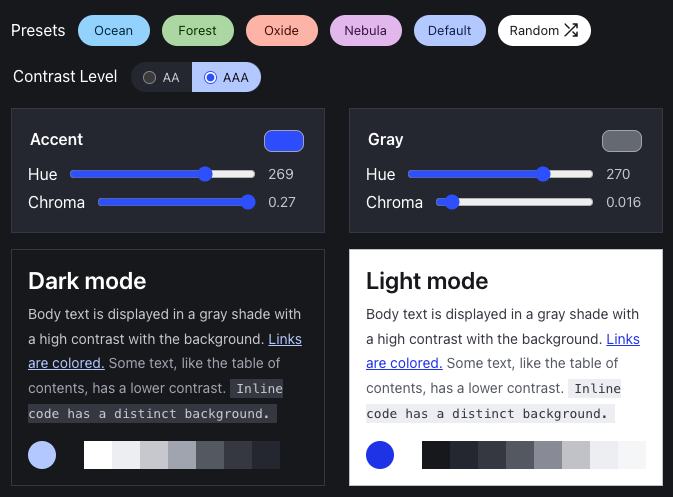
Task: Click the Accent Hue slider
Action: (x=162, y=174)
